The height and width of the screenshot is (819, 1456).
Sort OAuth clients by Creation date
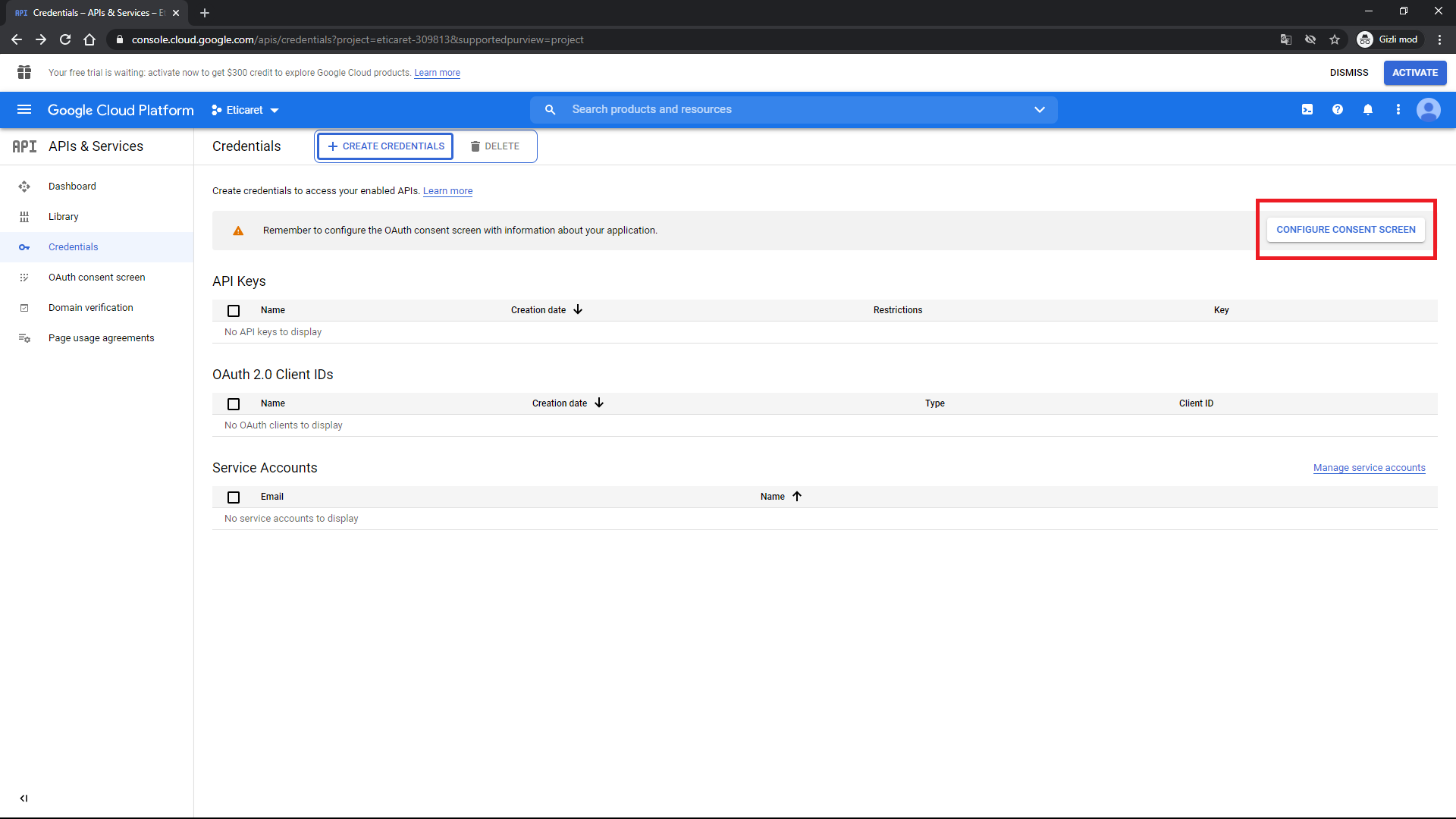(x=567, y=403)
